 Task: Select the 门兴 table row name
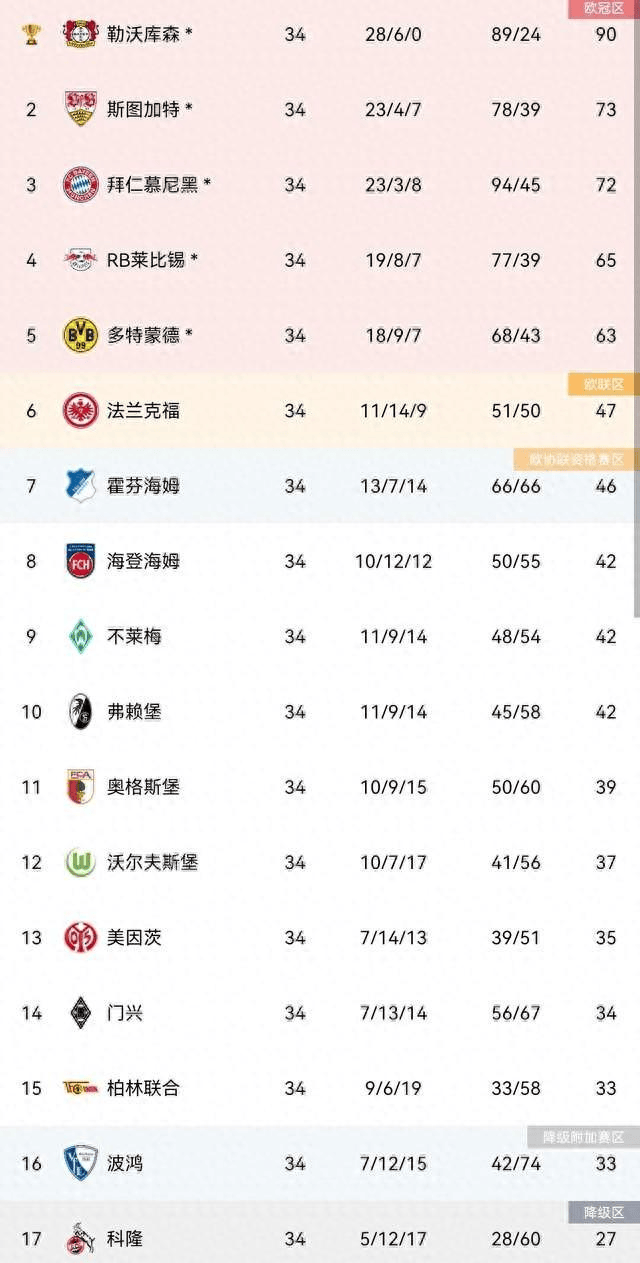125,1013
